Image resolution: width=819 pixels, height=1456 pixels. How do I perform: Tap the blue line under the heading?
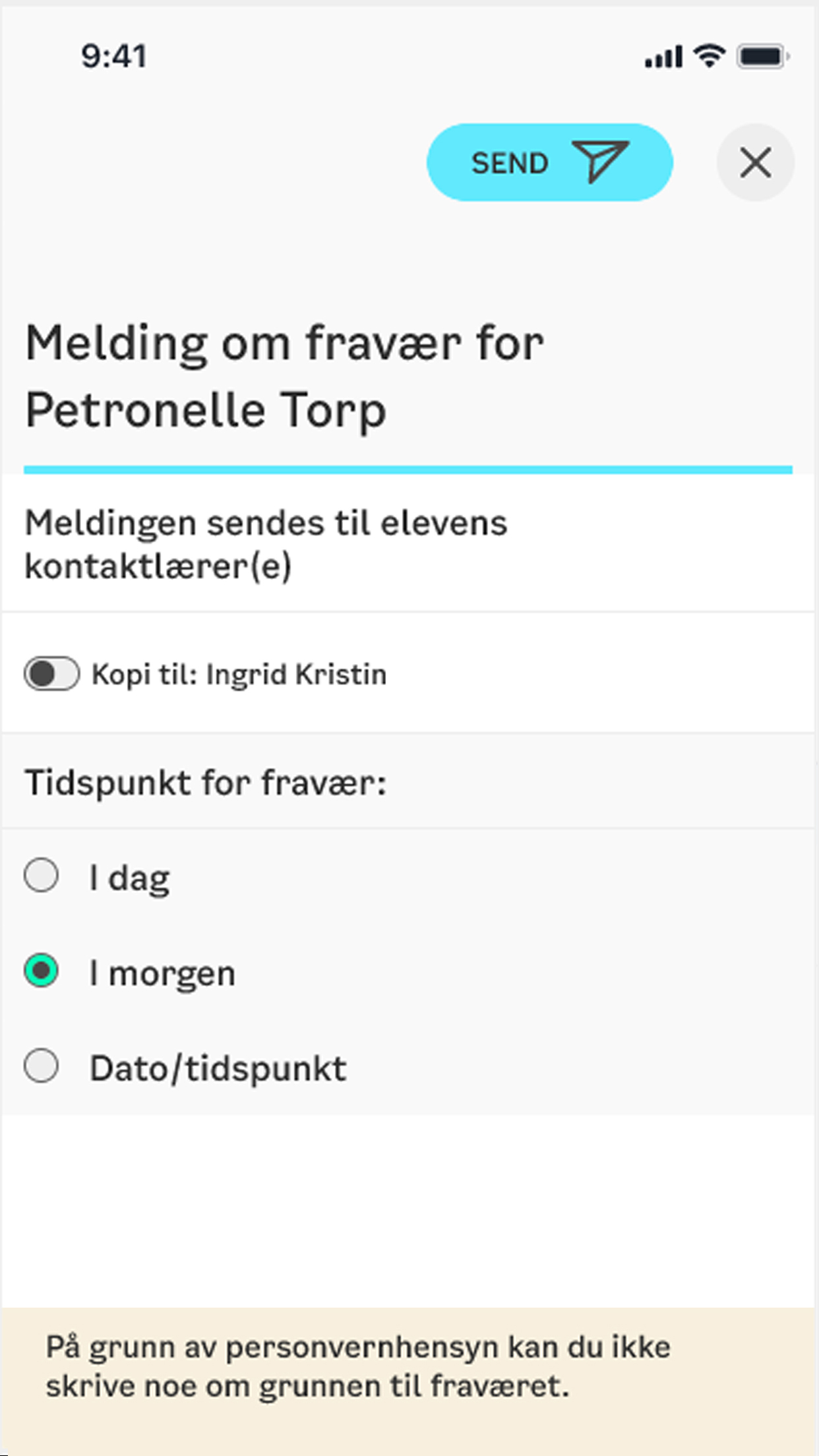tap(408, 470)
